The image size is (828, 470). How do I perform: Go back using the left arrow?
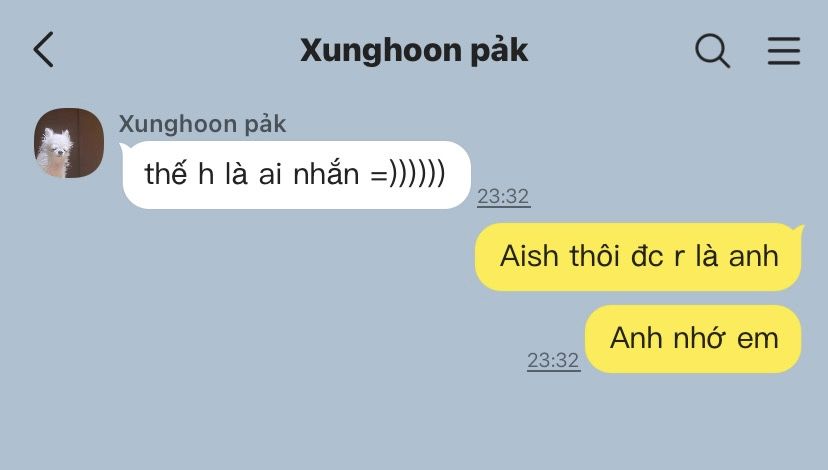(44, 50)
